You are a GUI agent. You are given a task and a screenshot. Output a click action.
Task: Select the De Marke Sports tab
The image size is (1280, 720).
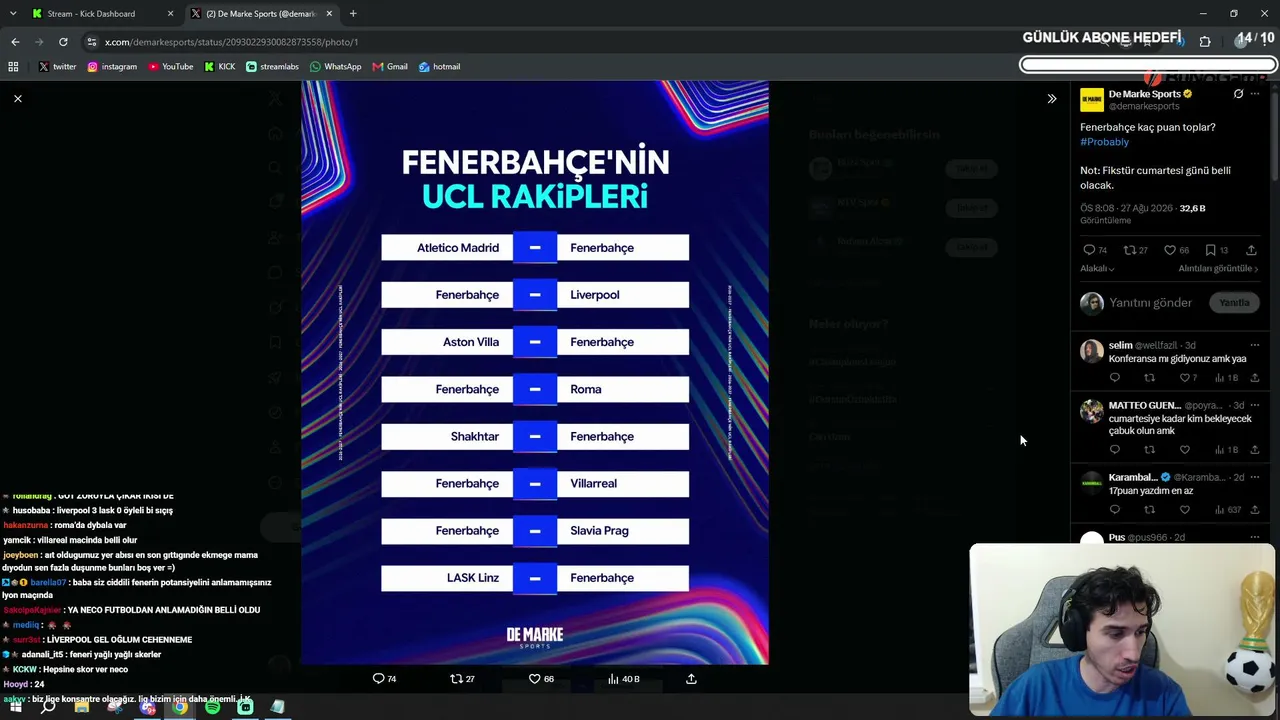pyautogui.click(x=261, y=14)
